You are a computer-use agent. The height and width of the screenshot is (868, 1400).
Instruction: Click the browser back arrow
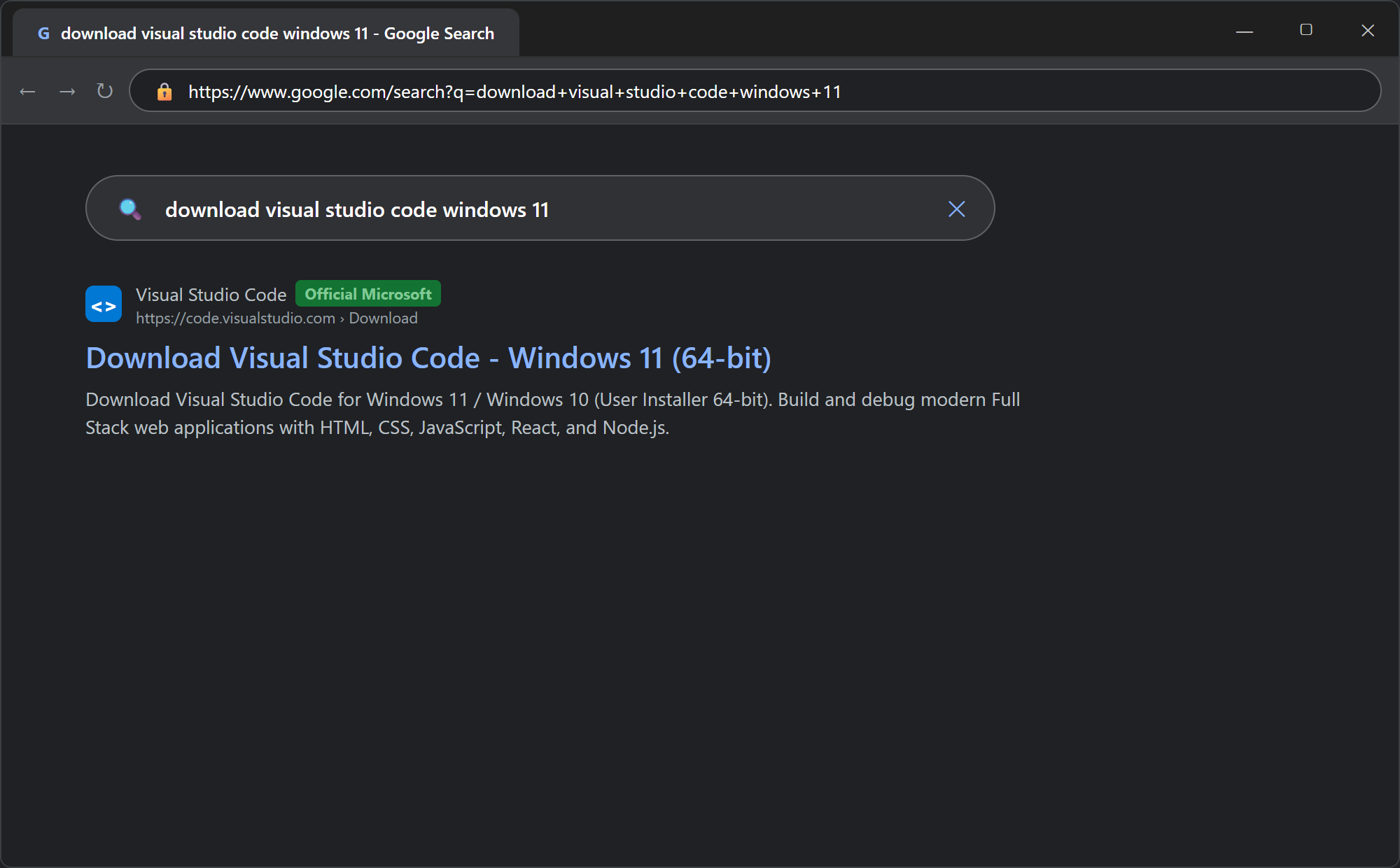[27, 92]
